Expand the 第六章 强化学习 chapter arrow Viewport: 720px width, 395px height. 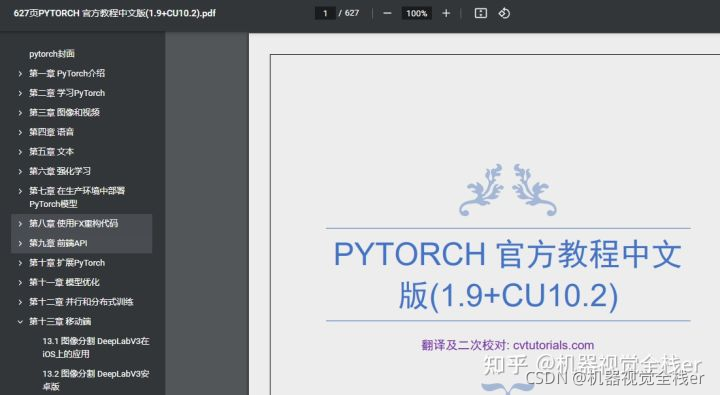tap(20, 171)
